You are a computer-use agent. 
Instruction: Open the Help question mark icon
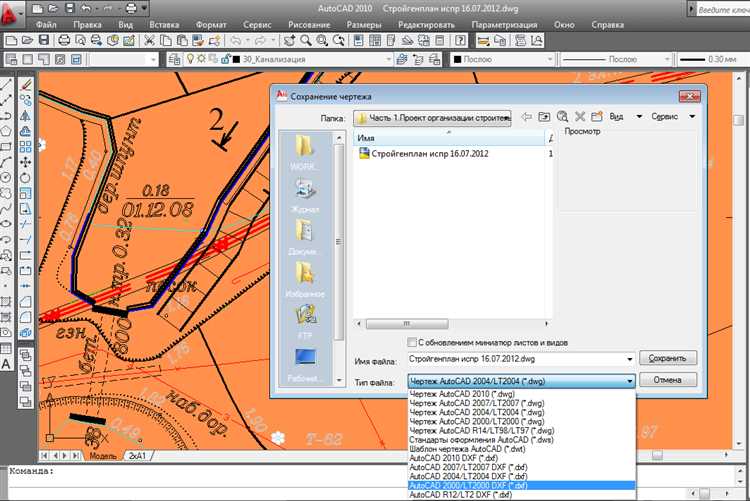pos(460,41)
